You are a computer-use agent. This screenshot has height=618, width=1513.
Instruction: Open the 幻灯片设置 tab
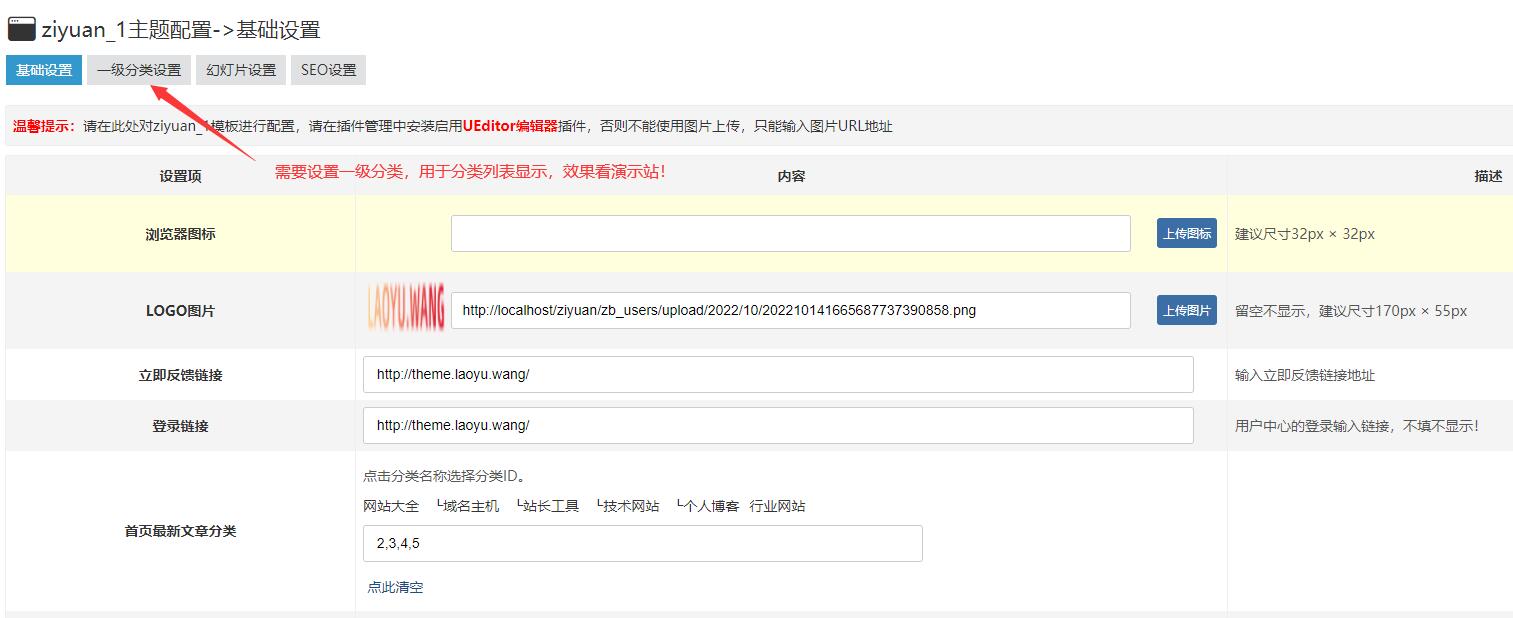[241, 70]
